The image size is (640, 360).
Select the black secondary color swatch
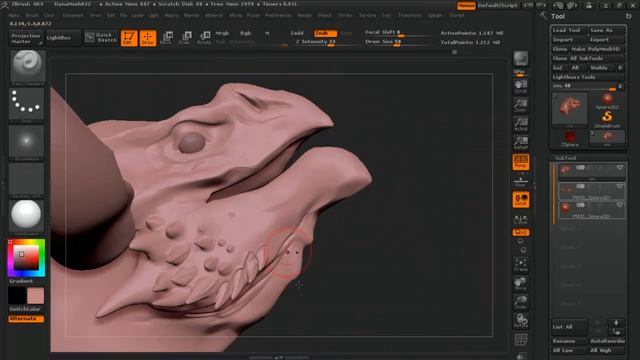tap(17, 296)
